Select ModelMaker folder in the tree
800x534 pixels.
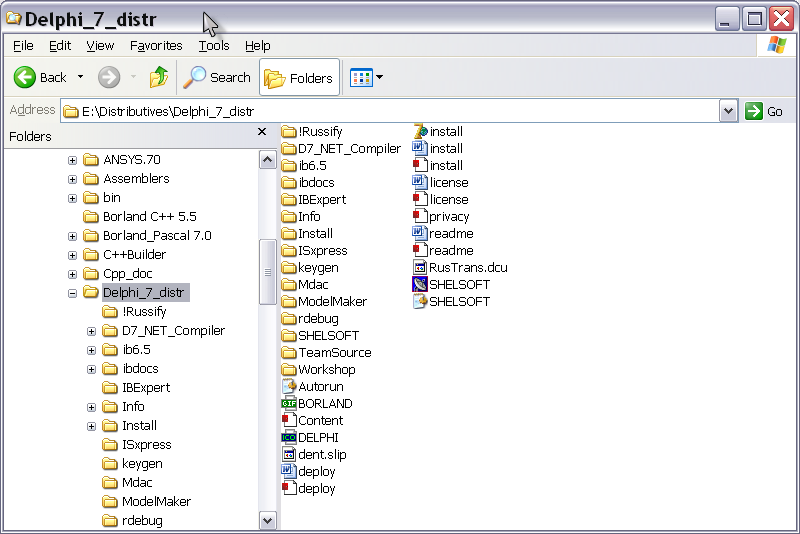point(156,502)
